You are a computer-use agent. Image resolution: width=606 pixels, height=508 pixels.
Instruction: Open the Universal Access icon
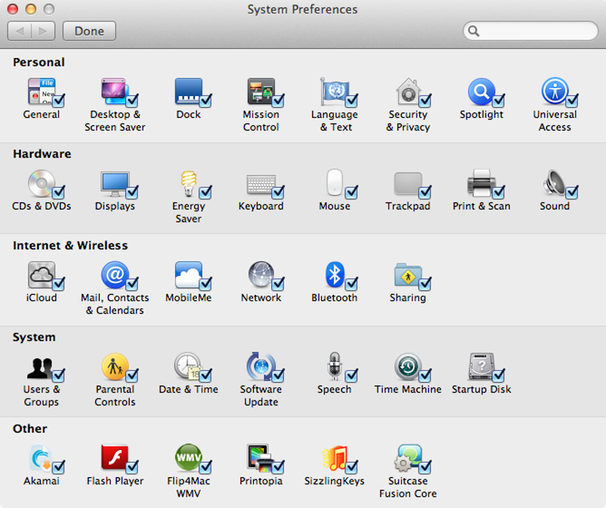pos(555,91)
